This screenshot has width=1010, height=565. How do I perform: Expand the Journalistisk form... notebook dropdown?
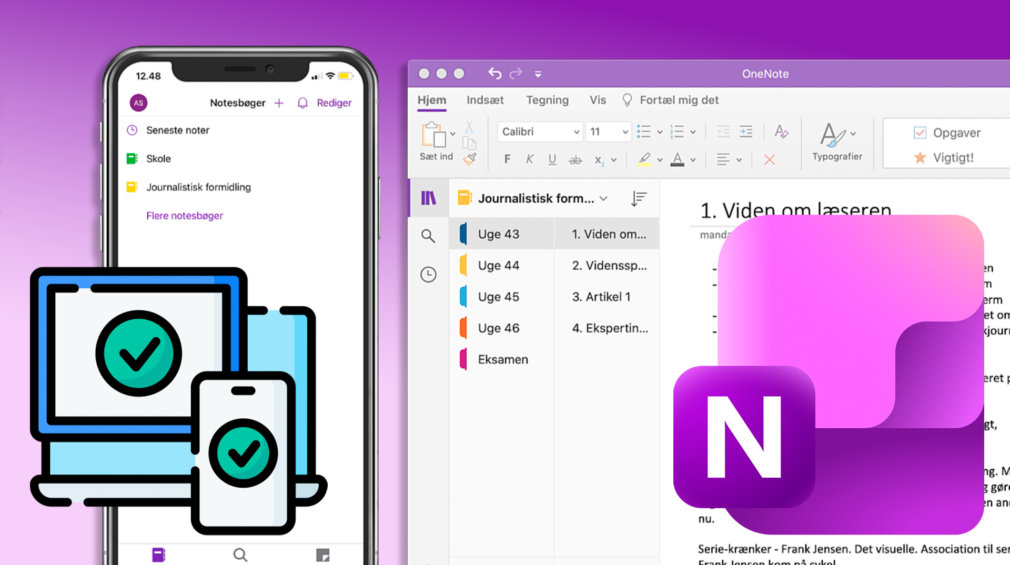603,199
